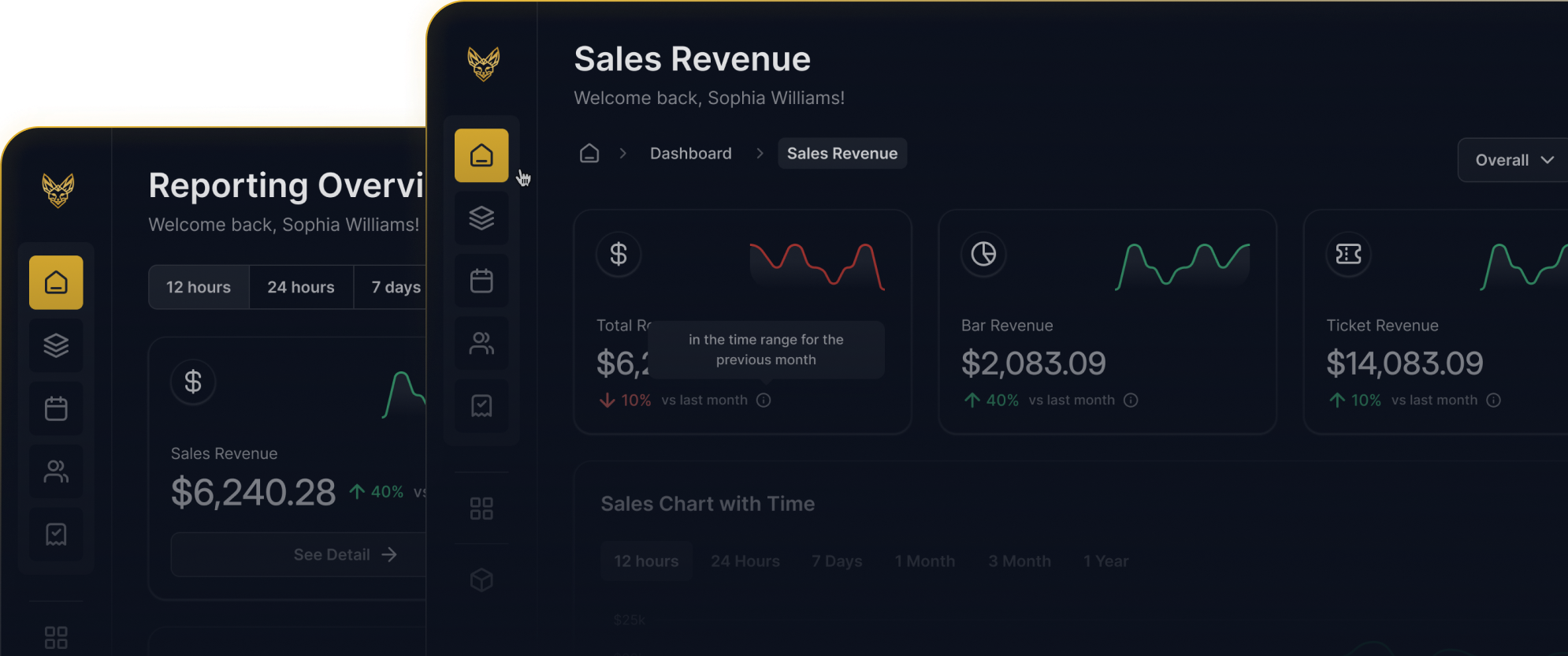Image resolution: width=1568 pixels, height=656 pixels.
Task: Click the Sales Chart with Time heading
Action: 708,504
